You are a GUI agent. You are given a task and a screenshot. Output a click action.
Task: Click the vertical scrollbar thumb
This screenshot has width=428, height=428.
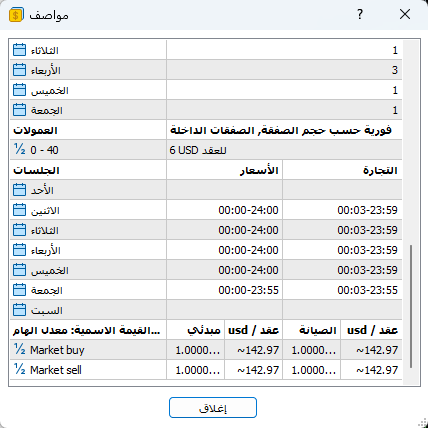point(411,306)
